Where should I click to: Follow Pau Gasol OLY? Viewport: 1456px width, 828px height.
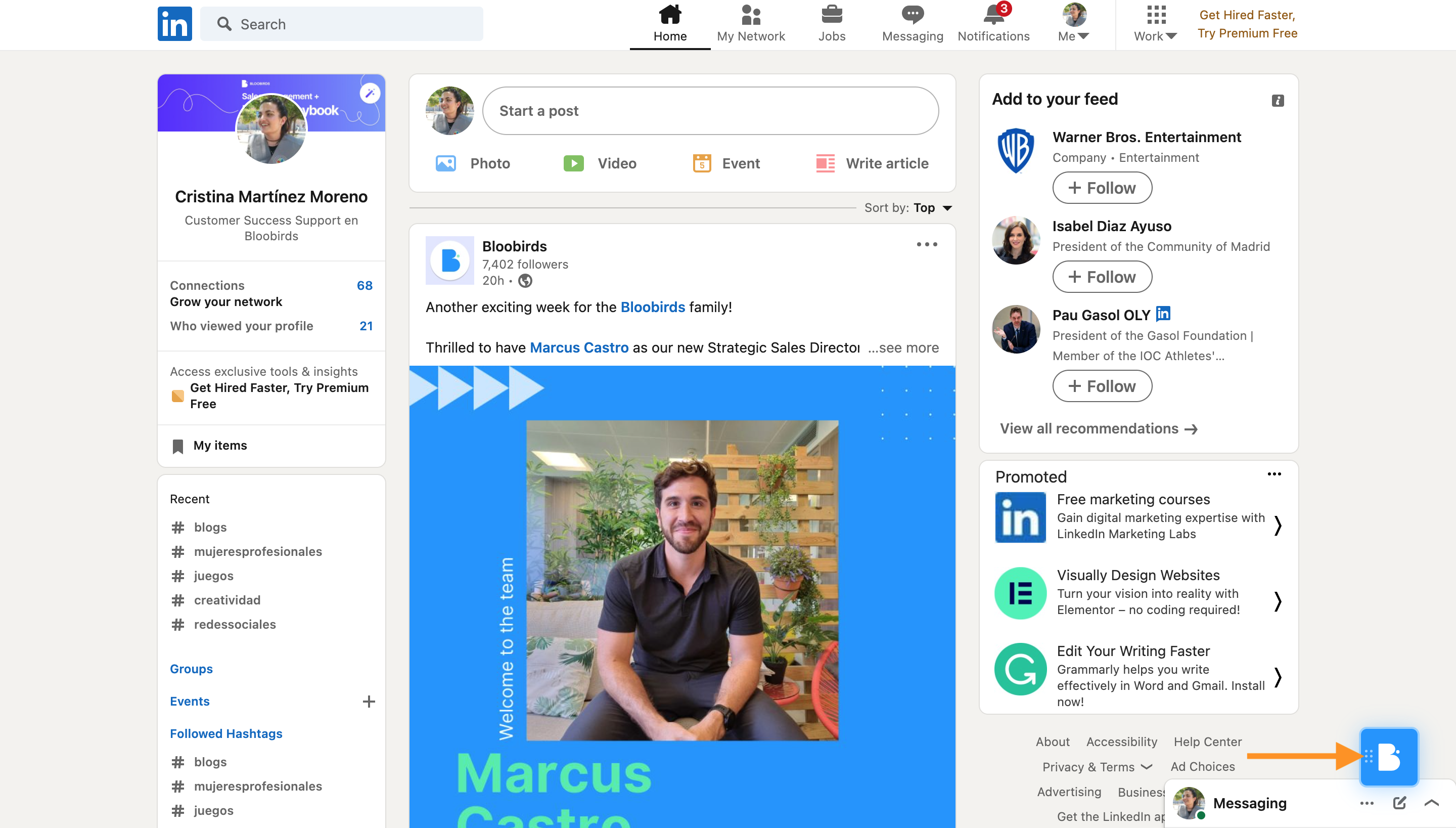pos(1102,386)
